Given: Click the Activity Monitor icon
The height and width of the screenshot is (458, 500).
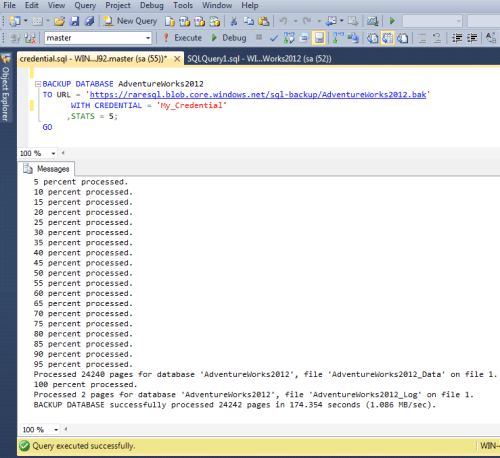Looking at the screenshot, I should coord(372,21).
